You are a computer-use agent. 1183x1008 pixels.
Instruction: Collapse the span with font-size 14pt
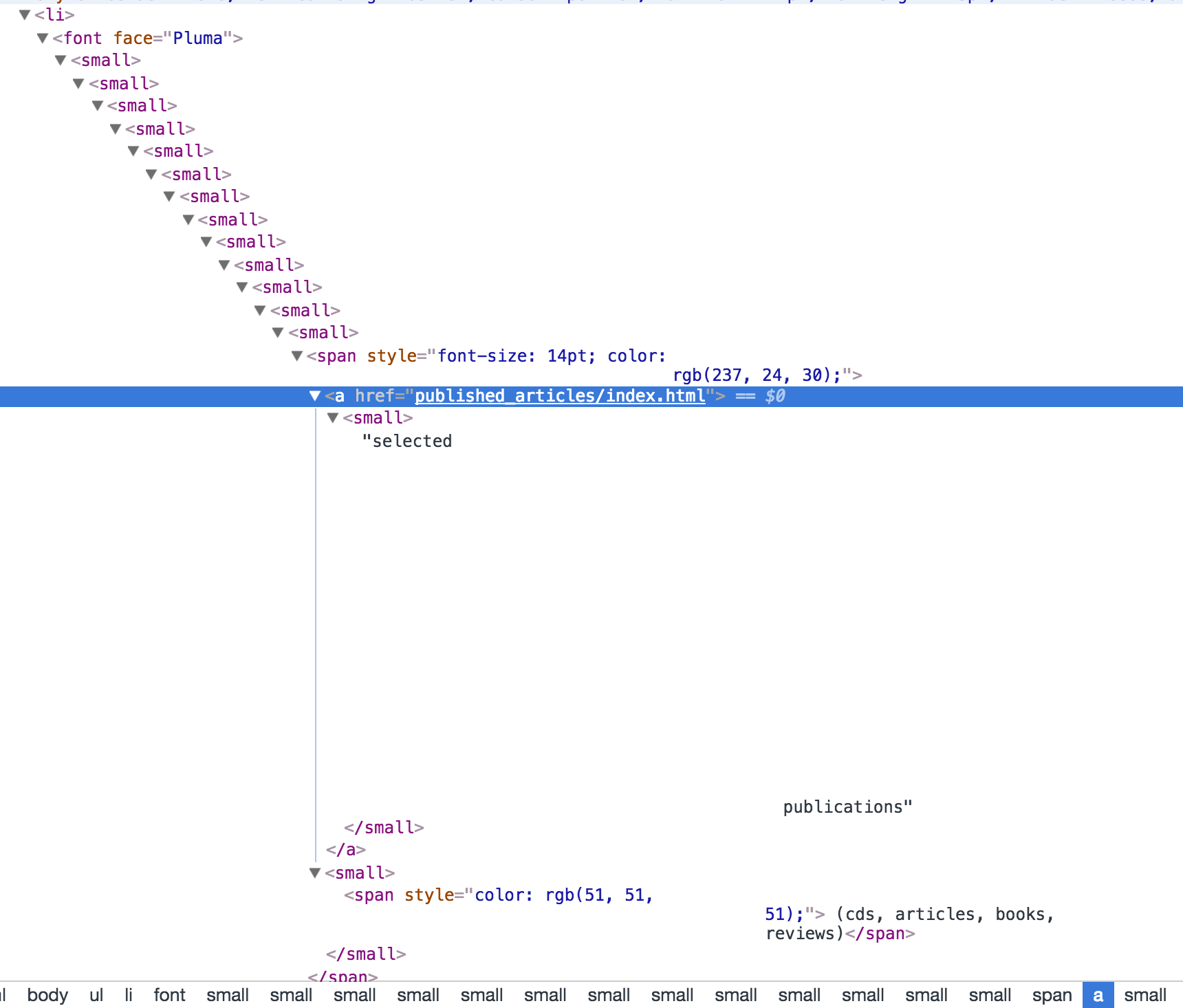[x=297, y=356]
